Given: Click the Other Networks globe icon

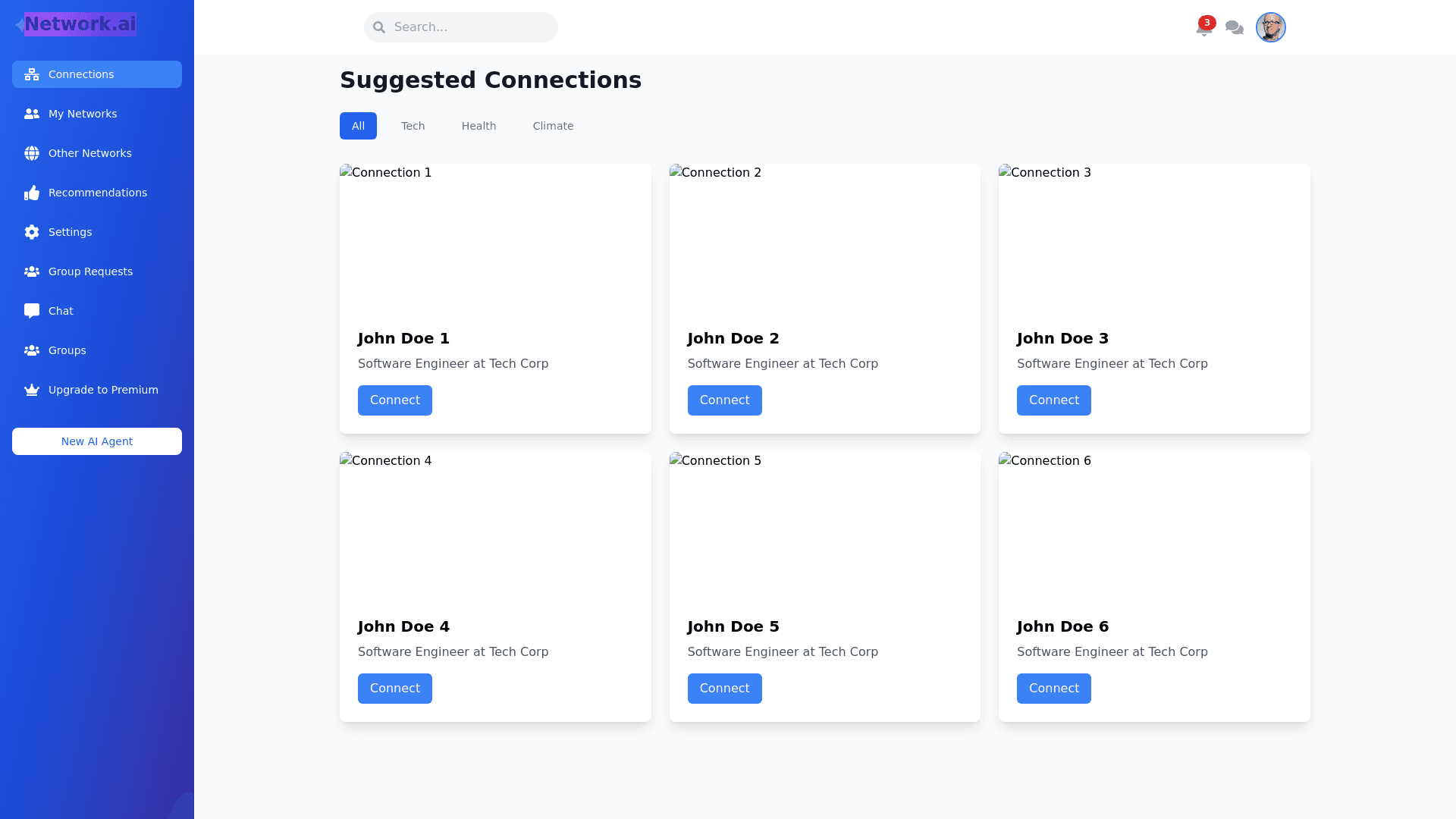Looking at the screenshot, I should 32,153.
